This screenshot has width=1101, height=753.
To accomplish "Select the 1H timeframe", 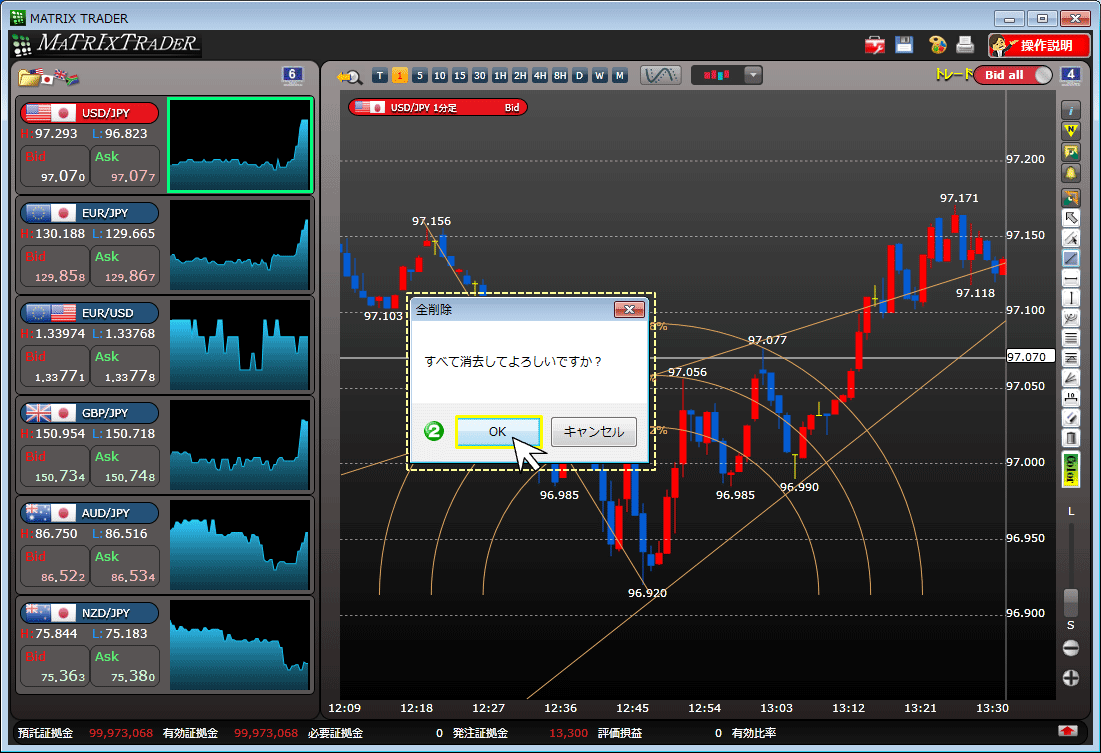I will 500,75.
